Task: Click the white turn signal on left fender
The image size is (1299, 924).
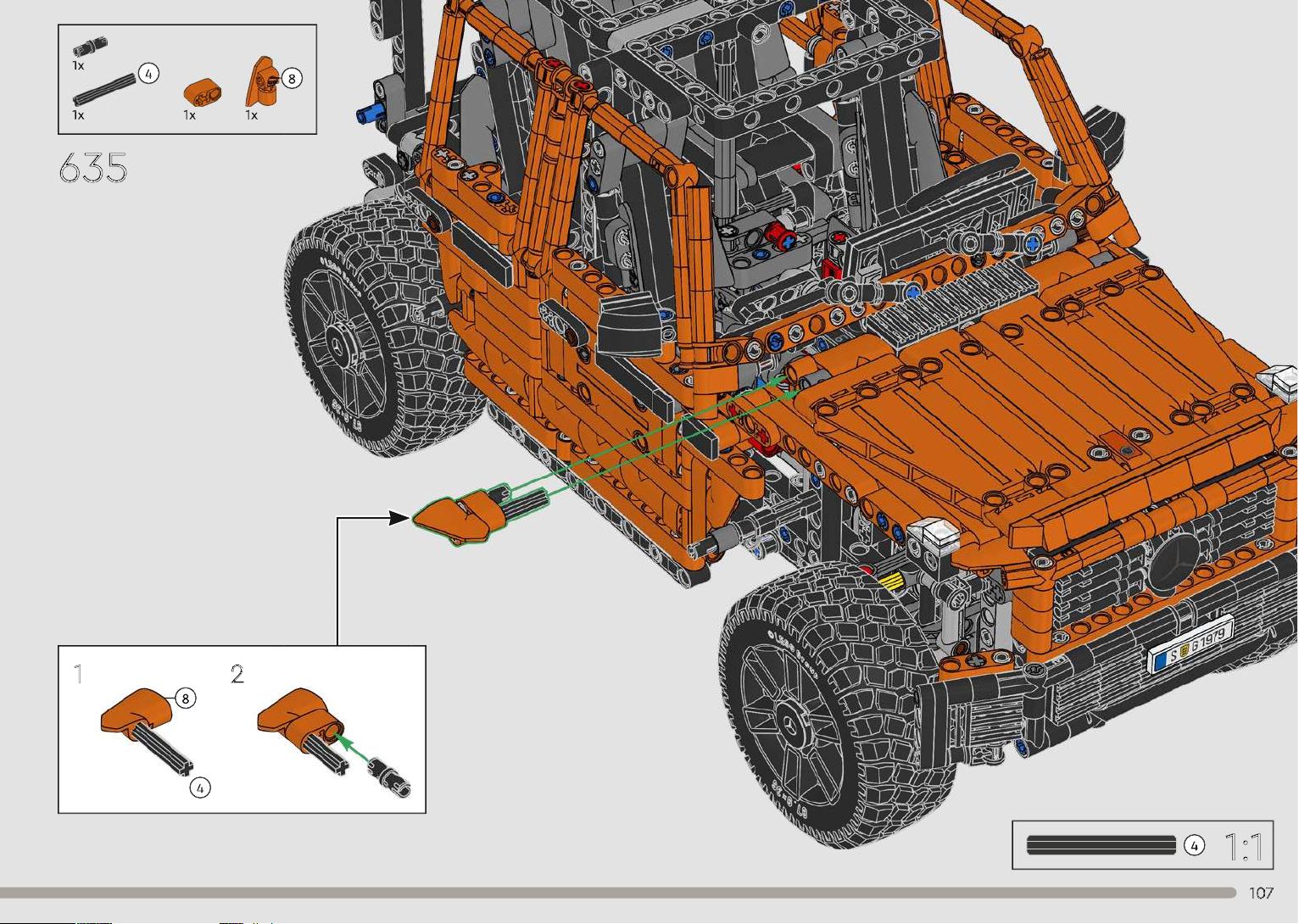Action: click(933, 536)
